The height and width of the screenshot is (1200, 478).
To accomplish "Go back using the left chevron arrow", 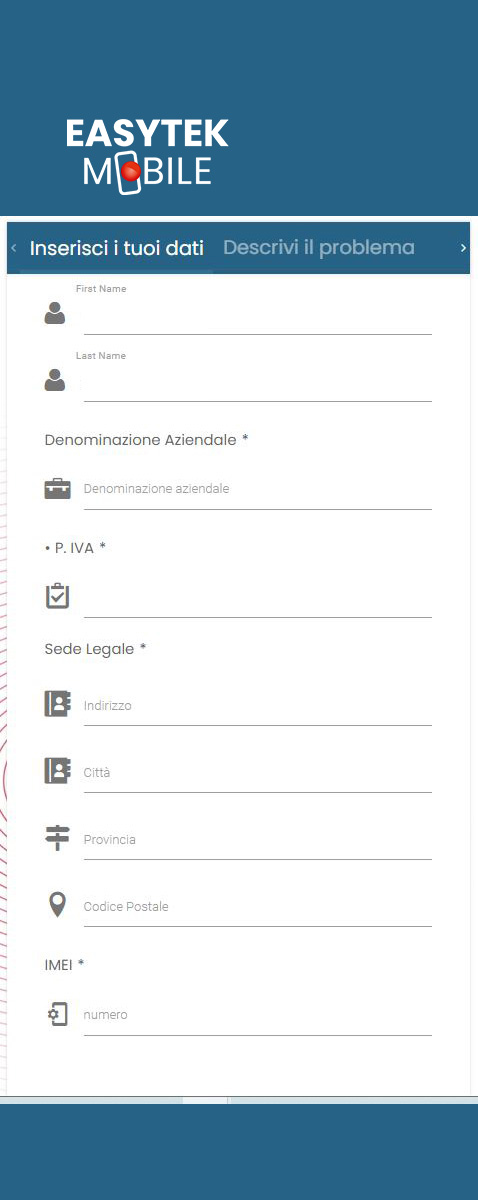I will [13, 248].
